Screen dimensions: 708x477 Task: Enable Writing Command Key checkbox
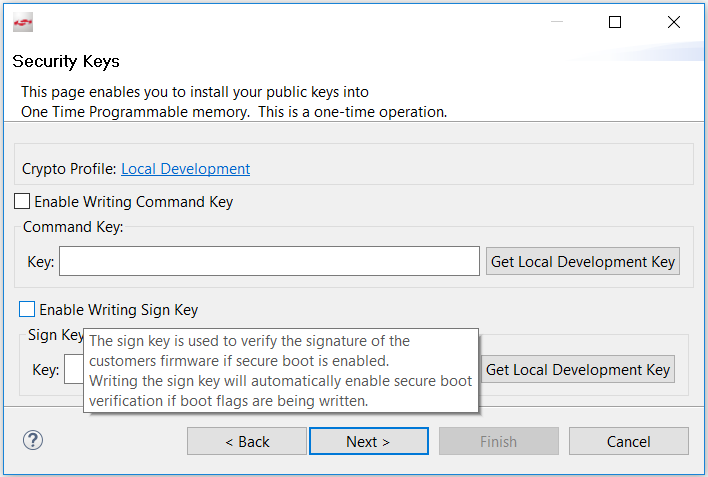click(22, 202)
